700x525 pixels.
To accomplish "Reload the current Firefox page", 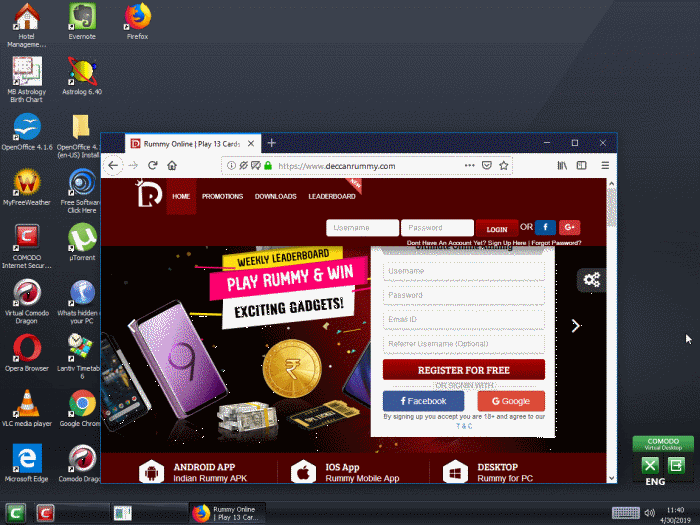I will 153,166.
